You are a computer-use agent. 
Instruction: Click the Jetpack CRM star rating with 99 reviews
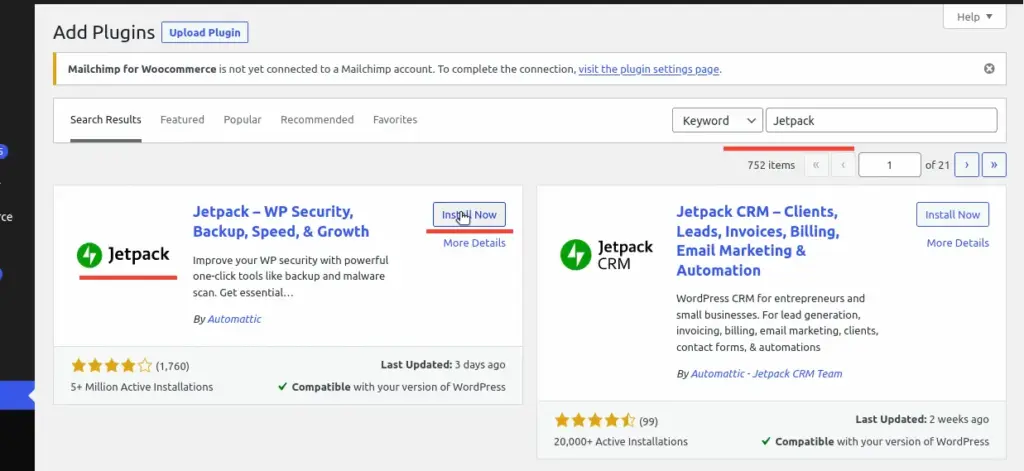tap(594, 420)
